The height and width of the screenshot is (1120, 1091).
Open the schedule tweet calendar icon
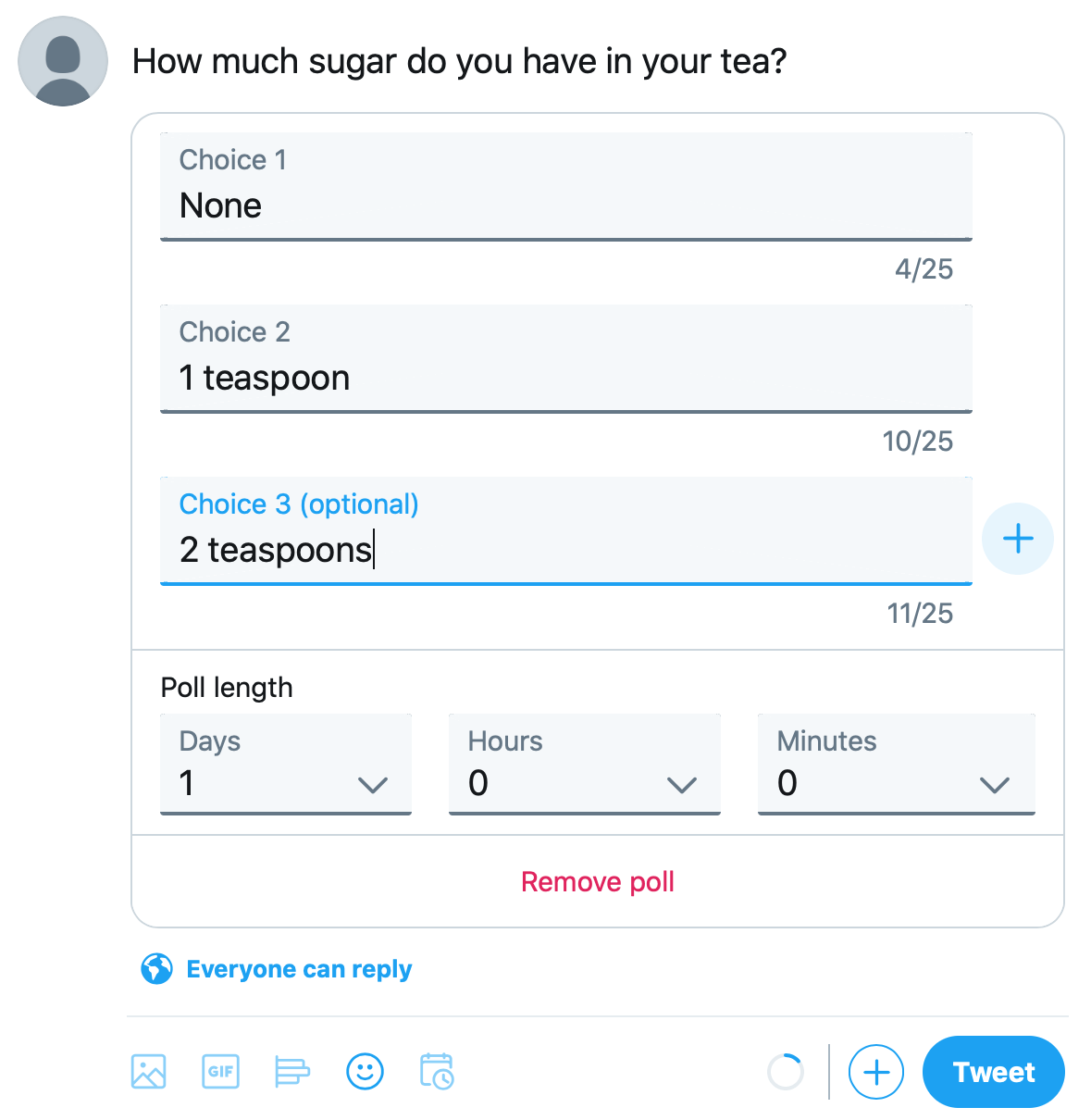point(437,1072)
